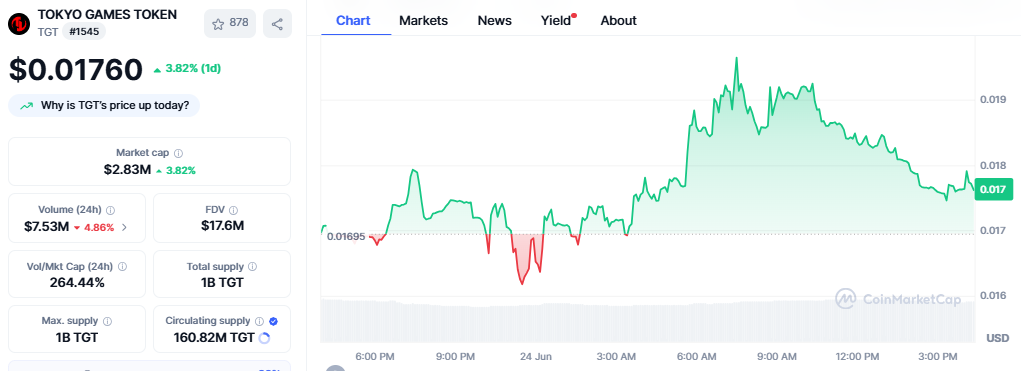The image size is (1021, 371).
Task: Switch to the Markets tab
Action: tap(423, 21)
